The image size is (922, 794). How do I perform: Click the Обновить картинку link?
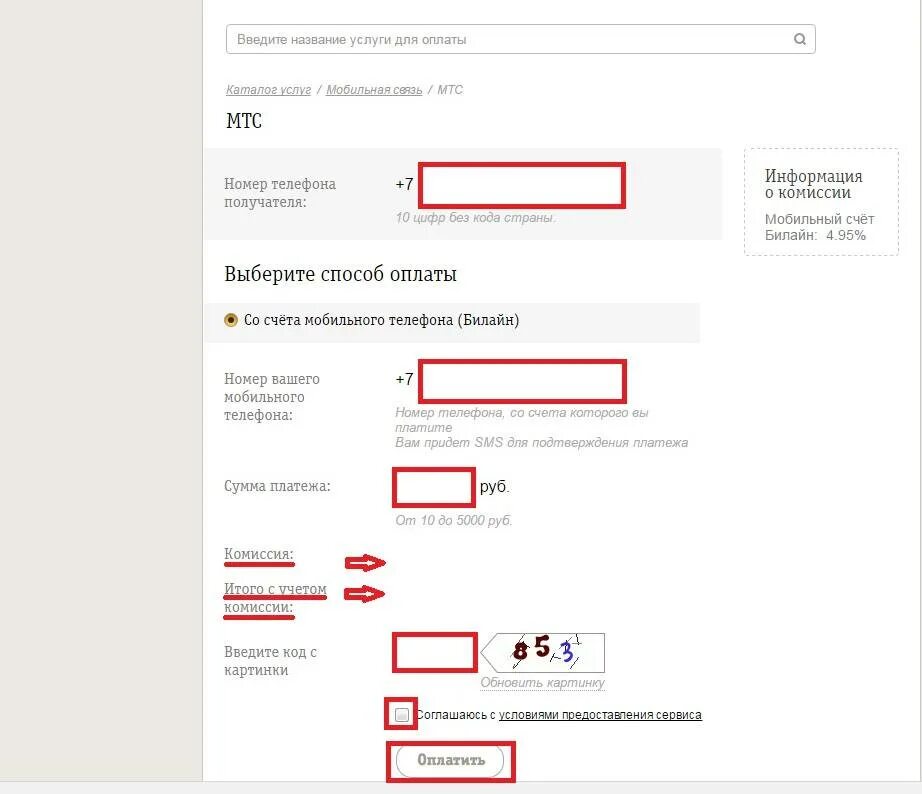tap(542, 682)
